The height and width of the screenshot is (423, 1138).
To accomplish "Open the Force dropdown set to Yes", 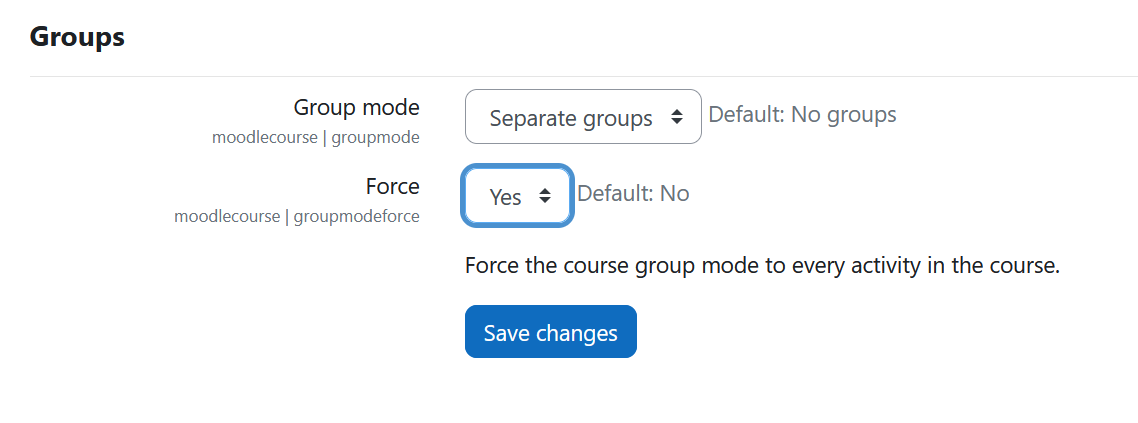I will 517,196.
